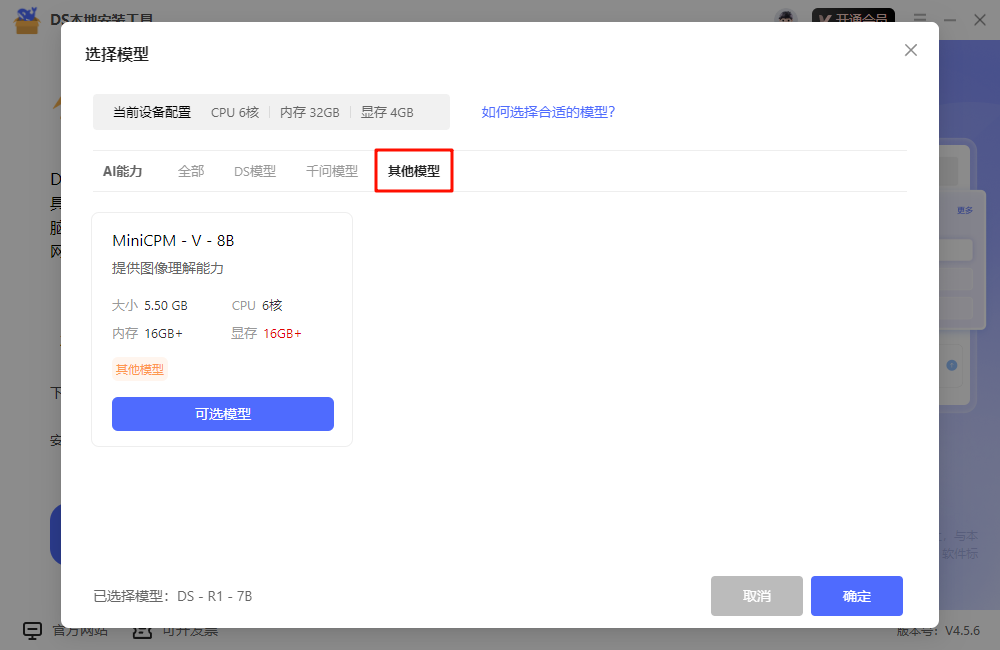Click the orange 其他模型 tag label

[x=139, y=370]
